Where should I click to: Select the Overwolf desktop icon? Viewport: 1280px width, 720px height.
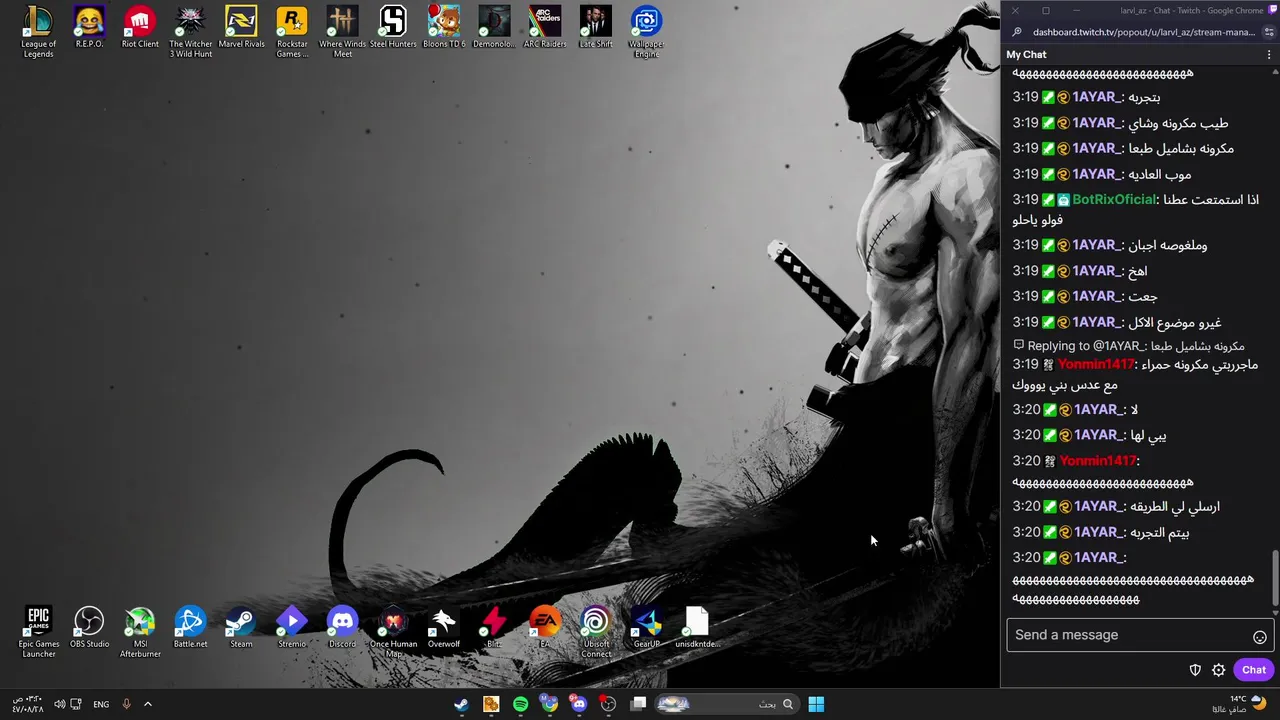tap(444, 628)
